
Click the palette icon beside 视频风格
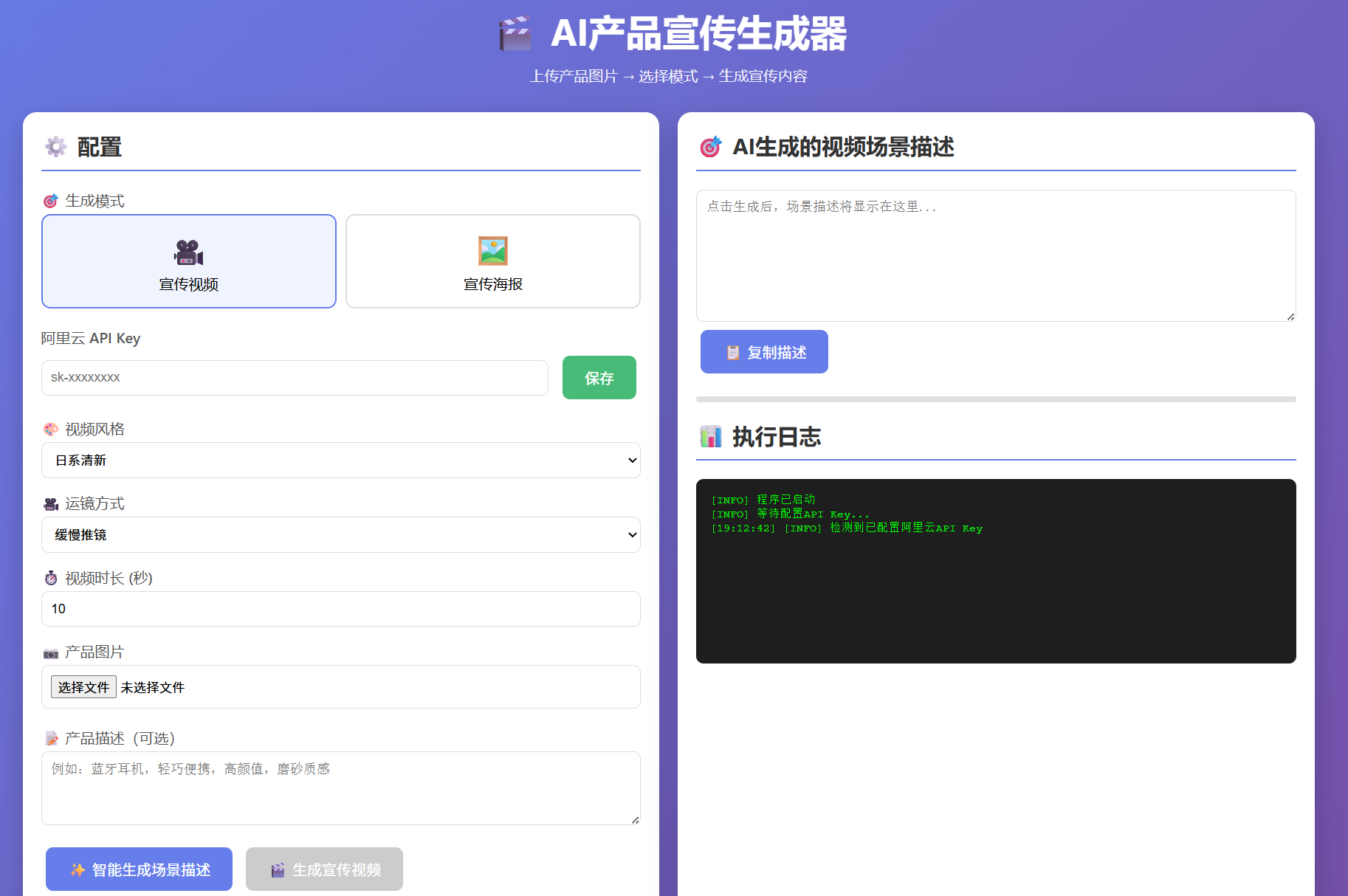pos(50,429)
